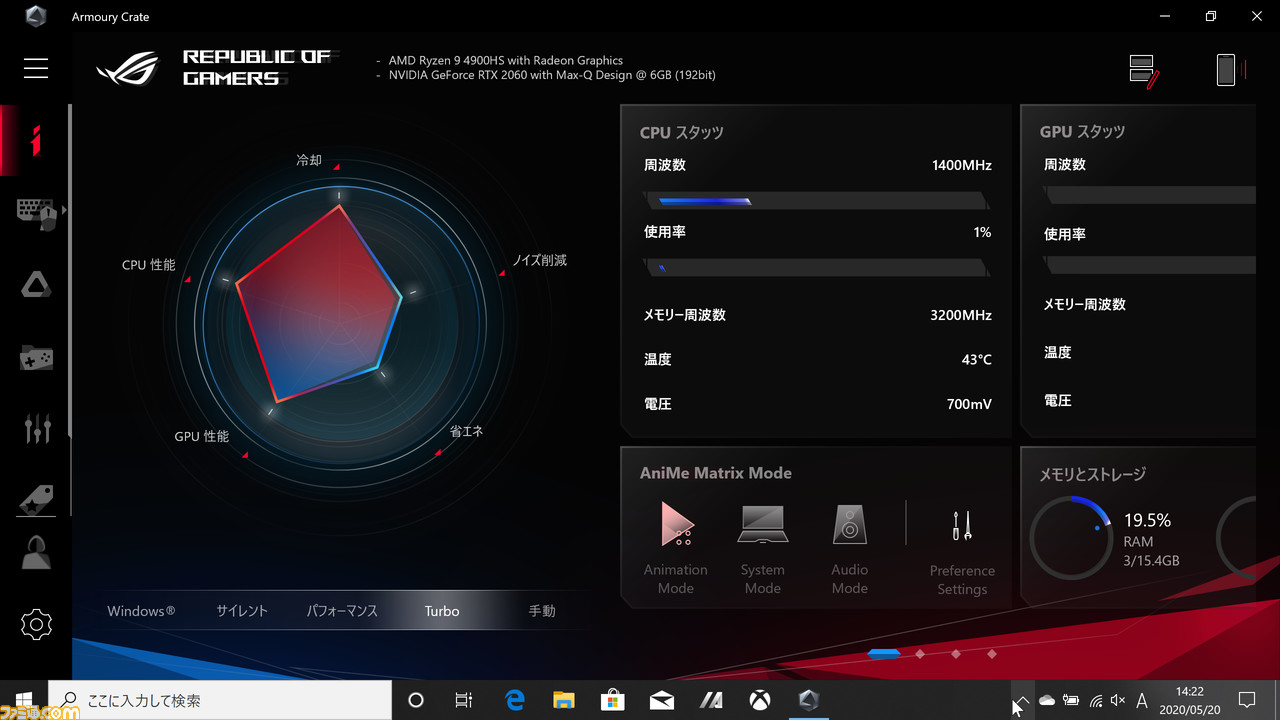
Task: Open Xbox app from taskbar
Action: coord(760,700)
